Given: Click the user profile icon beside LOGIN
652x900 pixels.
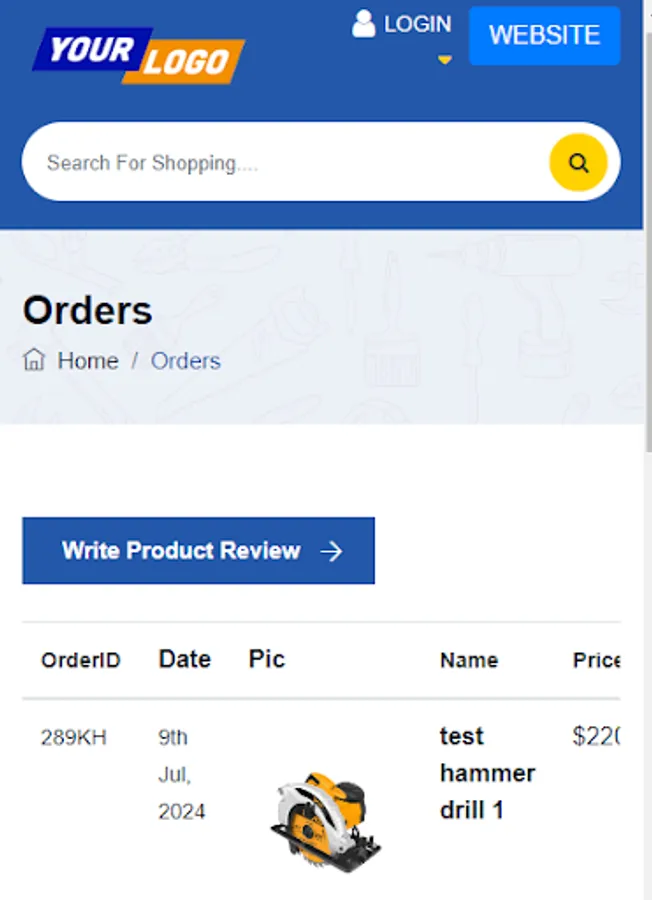Looking at the screenshot, I should click(364, 24).
